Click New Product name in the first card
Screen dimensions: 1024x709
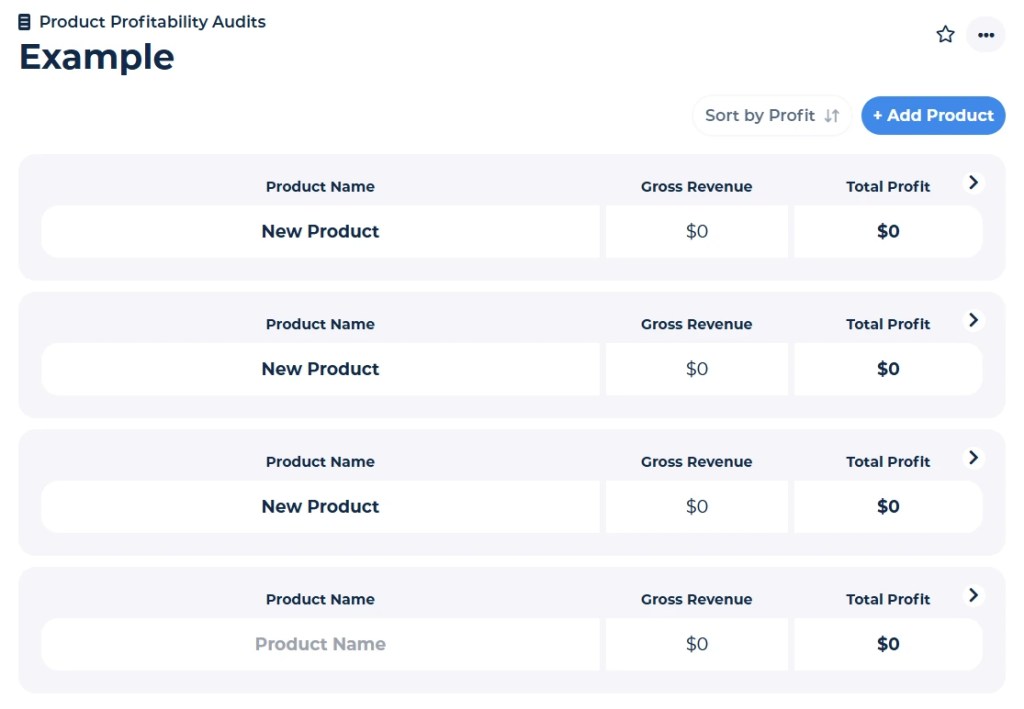[320, 231]
